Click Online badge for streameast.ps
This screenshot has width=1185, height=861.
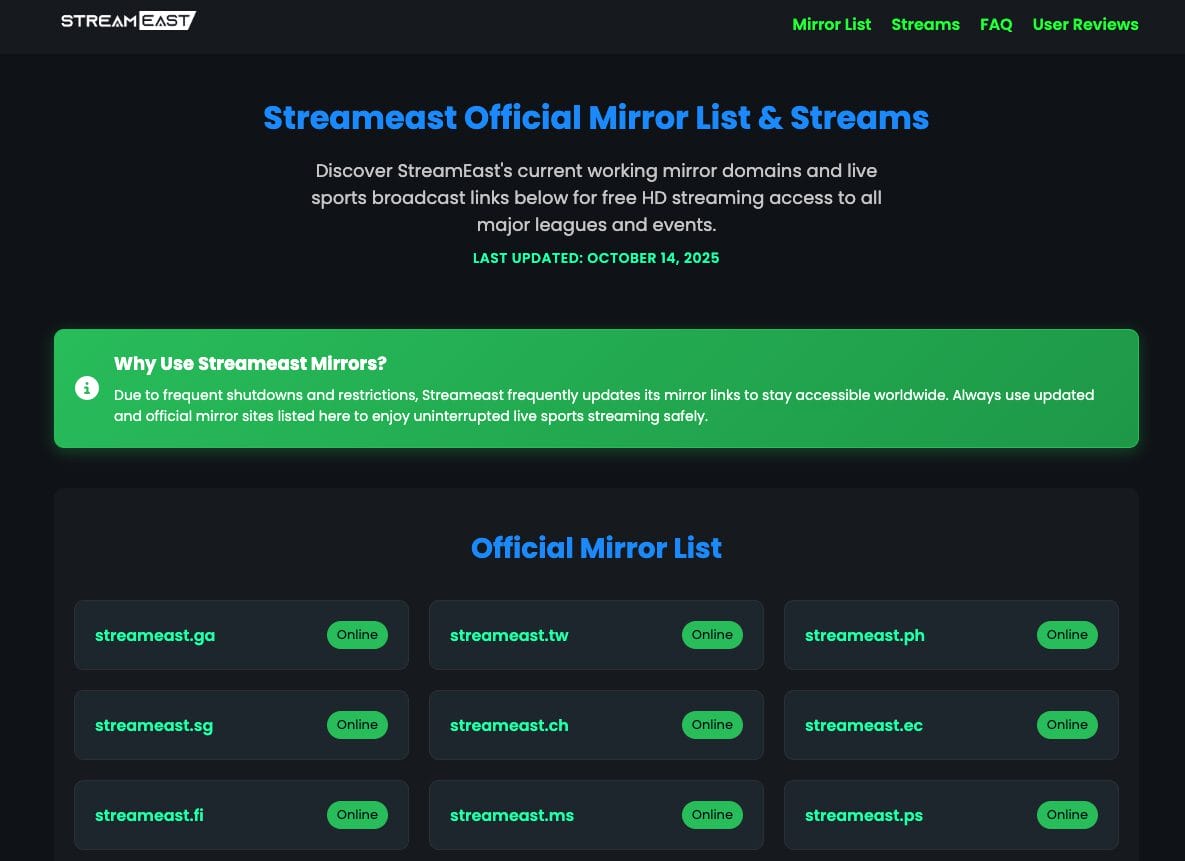tap(1067, 815)
